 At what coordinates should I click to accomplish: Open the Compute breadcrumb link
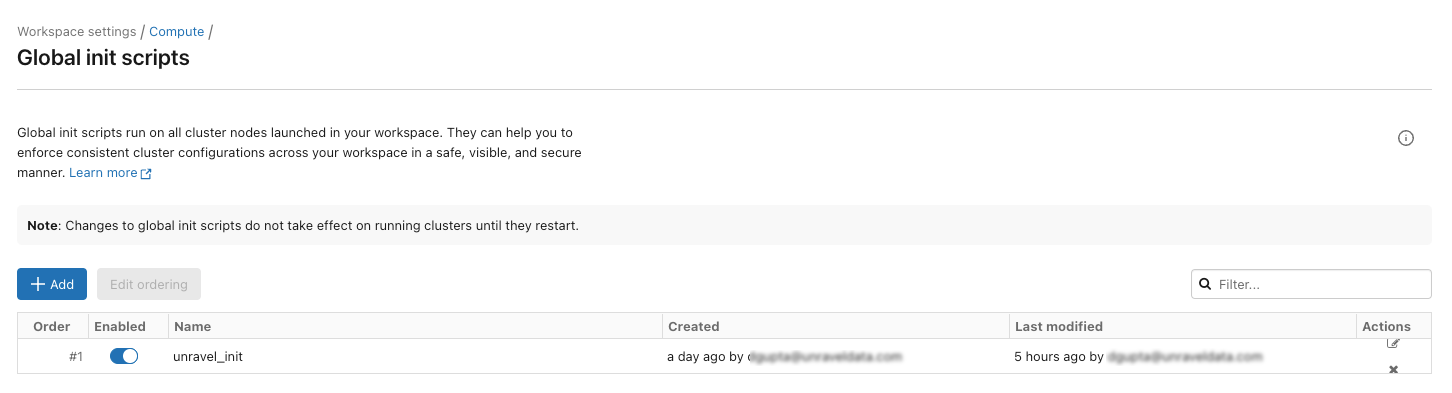point(176,32)
